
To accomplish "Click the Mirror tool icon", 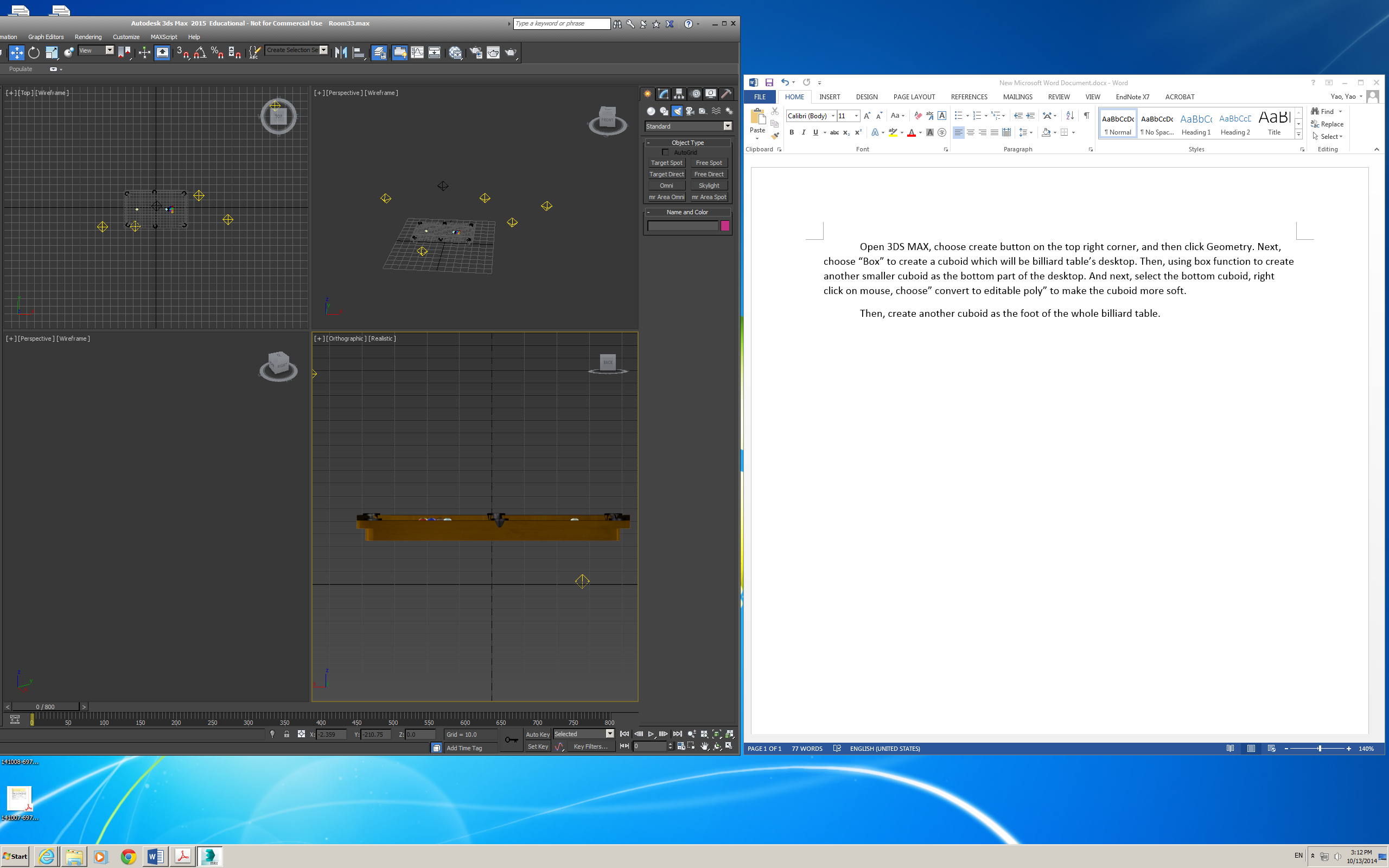I will [341, 53].
